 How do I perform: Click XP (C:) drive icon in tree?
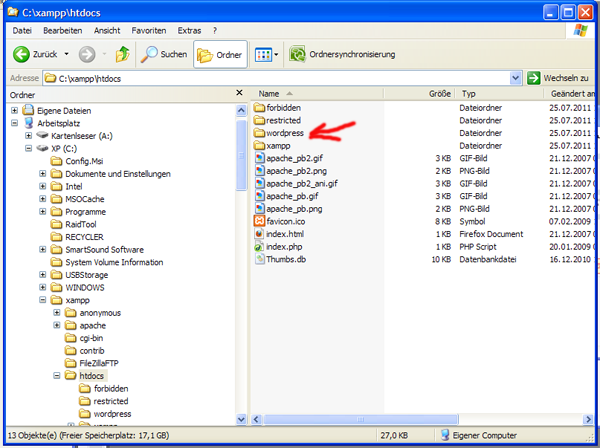[42, 148]
